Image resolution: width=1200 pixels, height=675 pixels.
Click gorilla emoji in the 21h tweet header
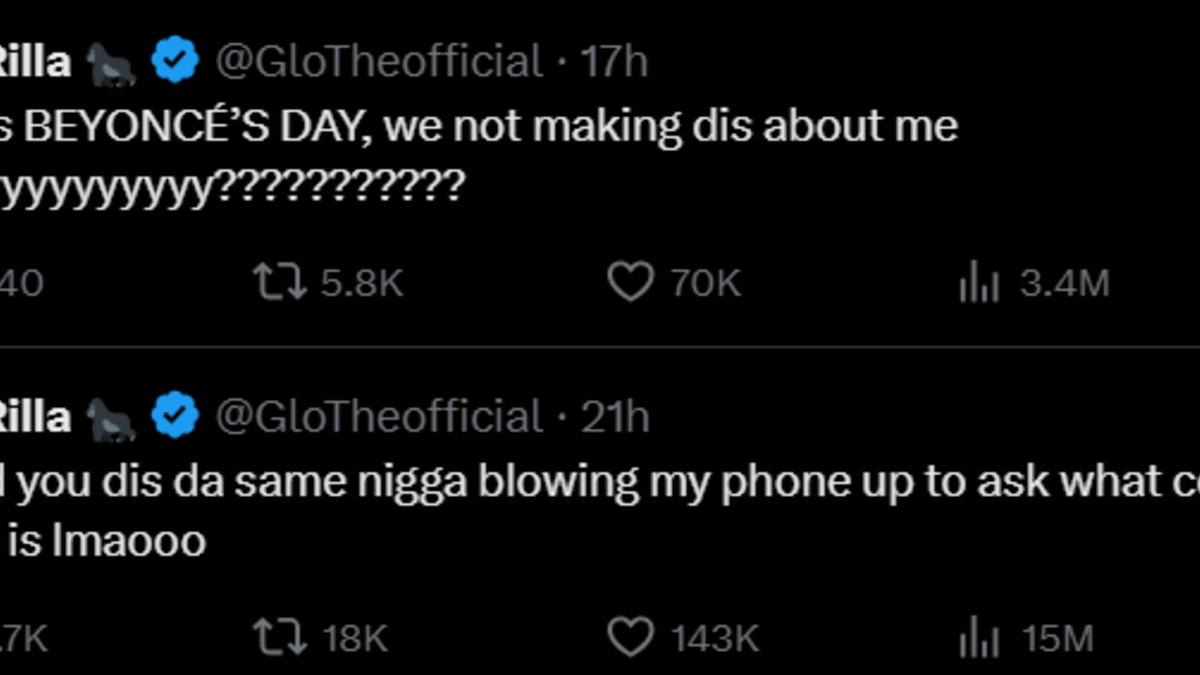tap(111, 417)
